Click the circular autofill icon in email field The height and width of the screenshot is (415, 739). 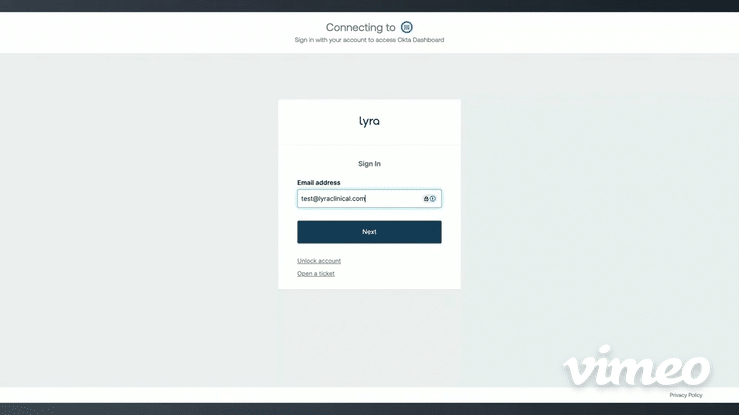[433, 199]
